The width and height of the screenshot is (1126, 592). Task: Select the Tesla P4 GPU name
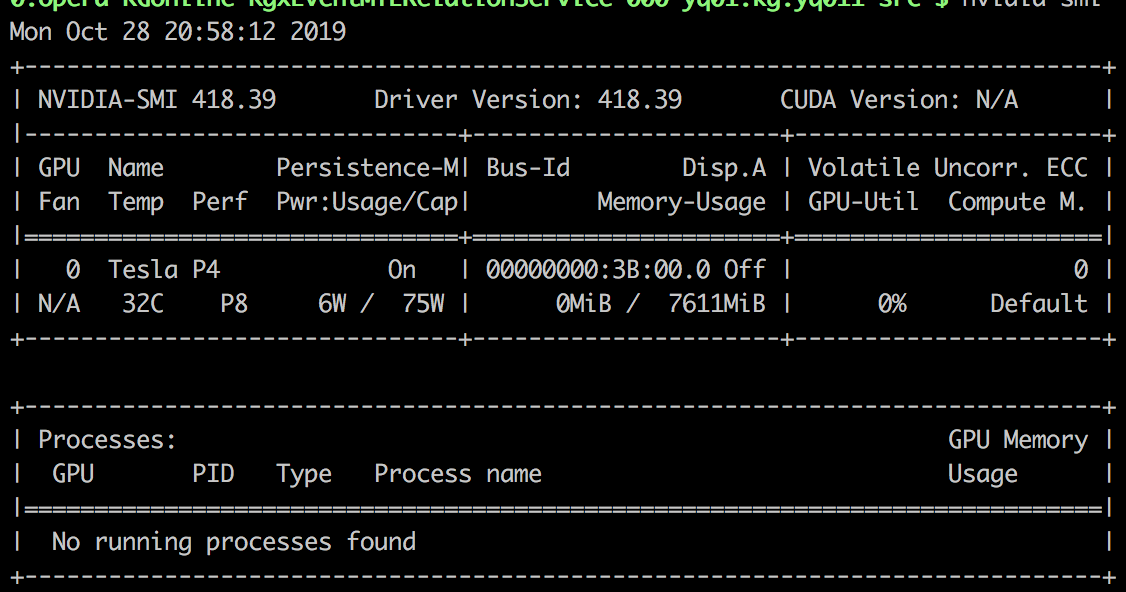pos(164,269)
